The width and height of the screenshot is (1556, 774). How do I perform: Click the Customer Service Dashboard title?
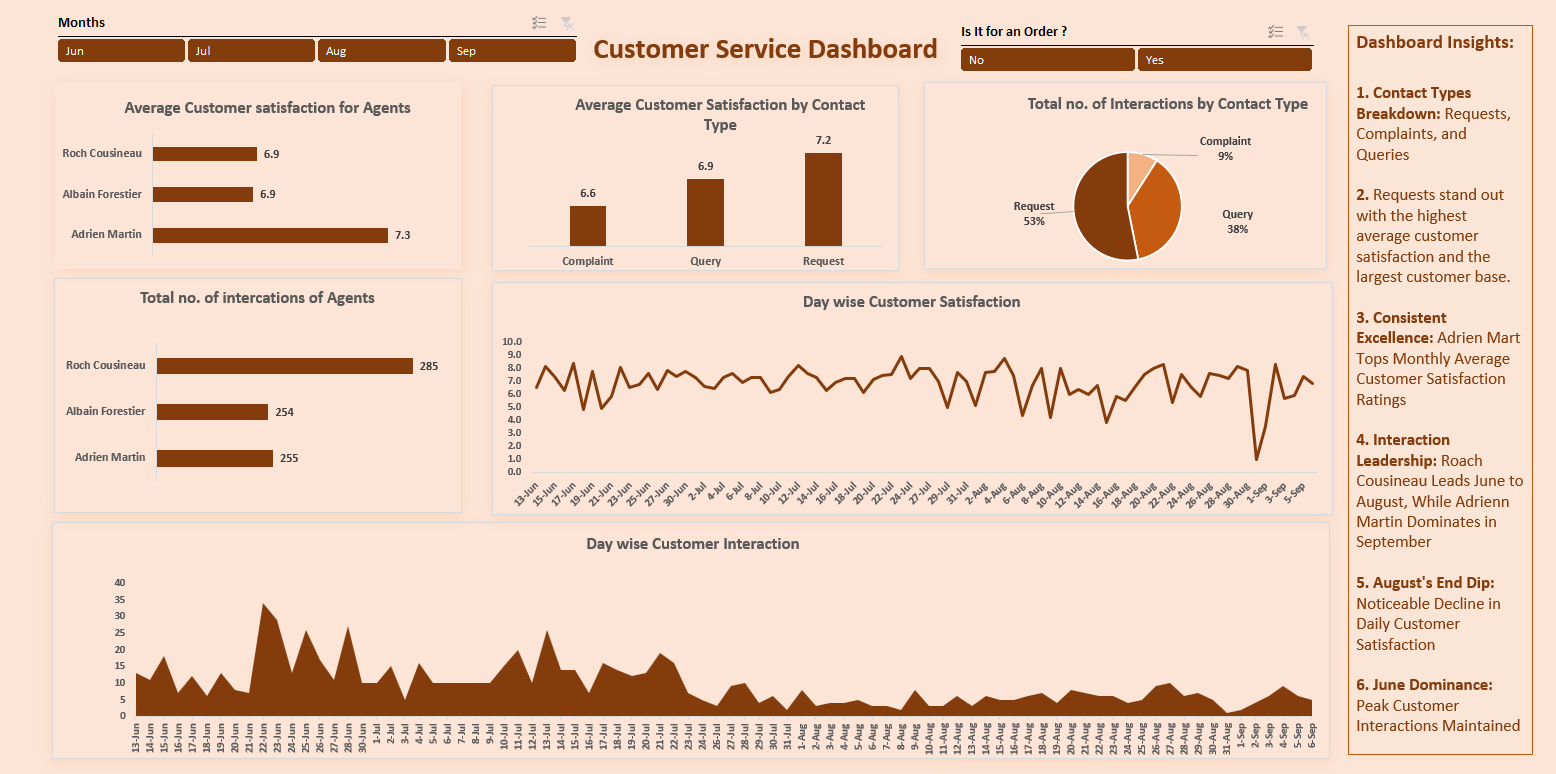(x=765, y=50)
